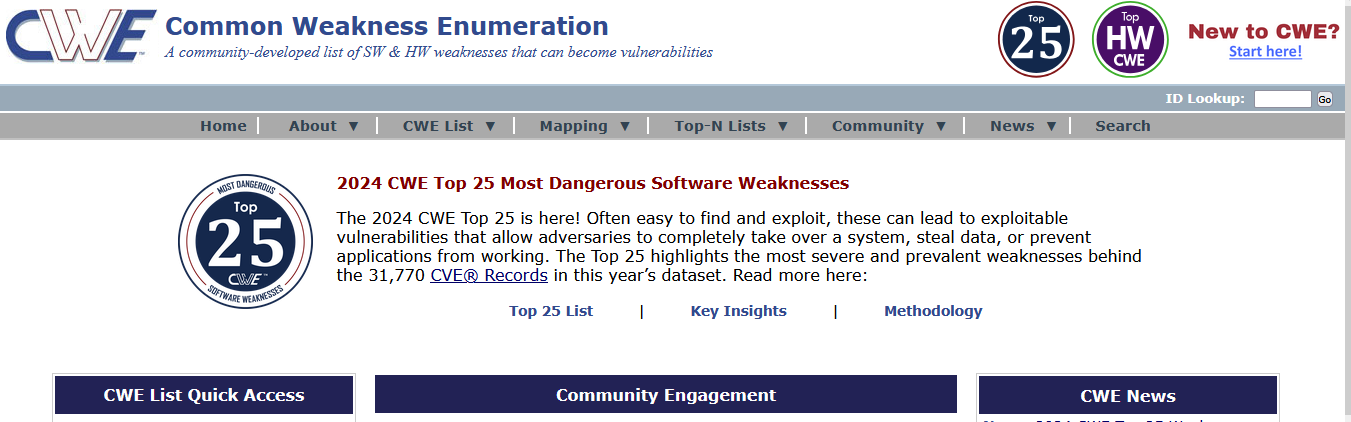
Task: Select the CWE List Quick Access header
Action: point(204,395)
